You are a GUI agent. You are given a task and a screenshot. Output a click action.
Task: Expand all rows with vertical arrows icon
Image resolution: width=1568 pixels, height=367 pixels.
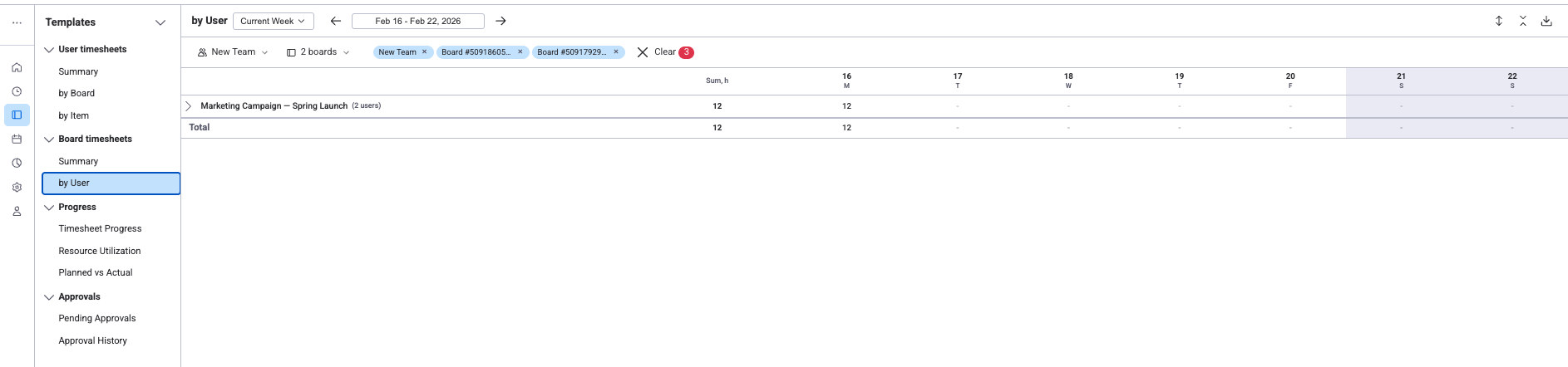click(1499, 21)
